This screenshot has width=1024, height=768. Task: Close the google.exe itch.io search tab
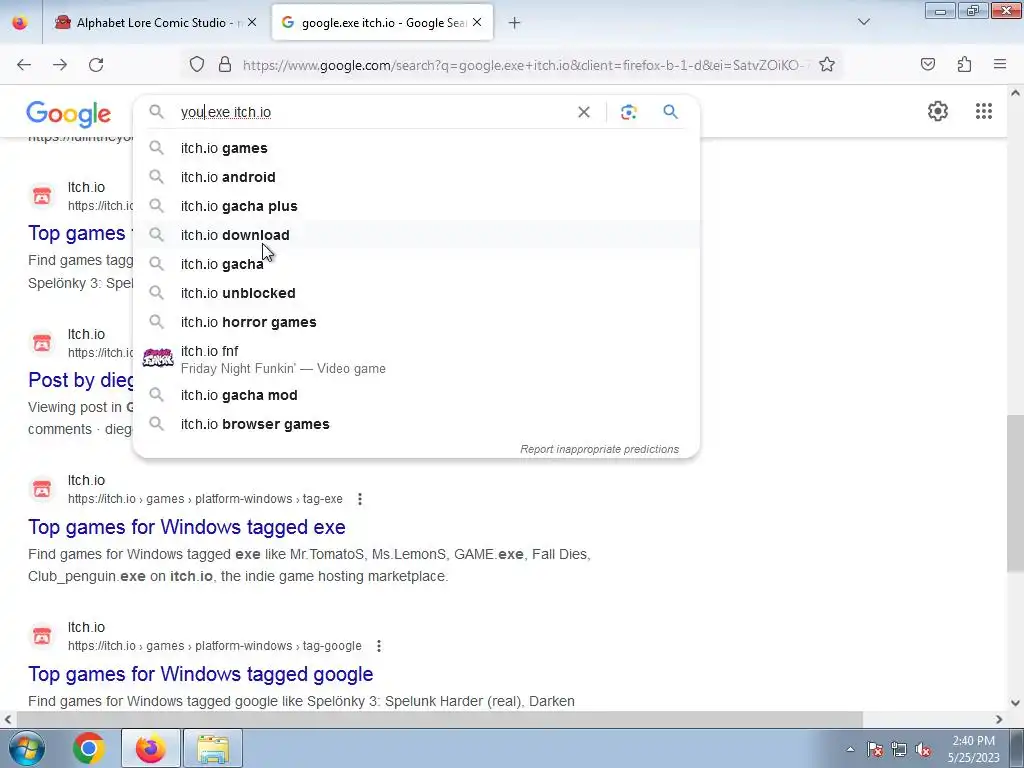tap(477, 22)
